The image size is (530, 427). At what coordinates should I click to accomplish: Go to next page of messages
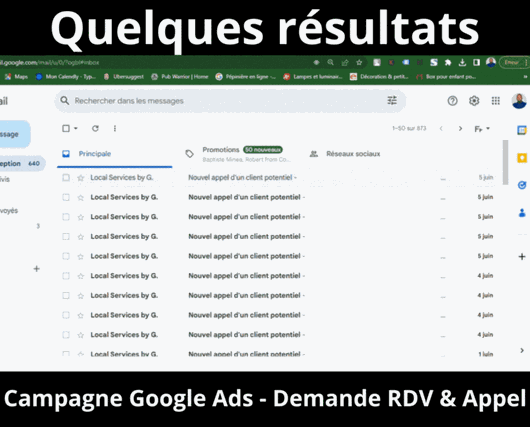point(460,128)
